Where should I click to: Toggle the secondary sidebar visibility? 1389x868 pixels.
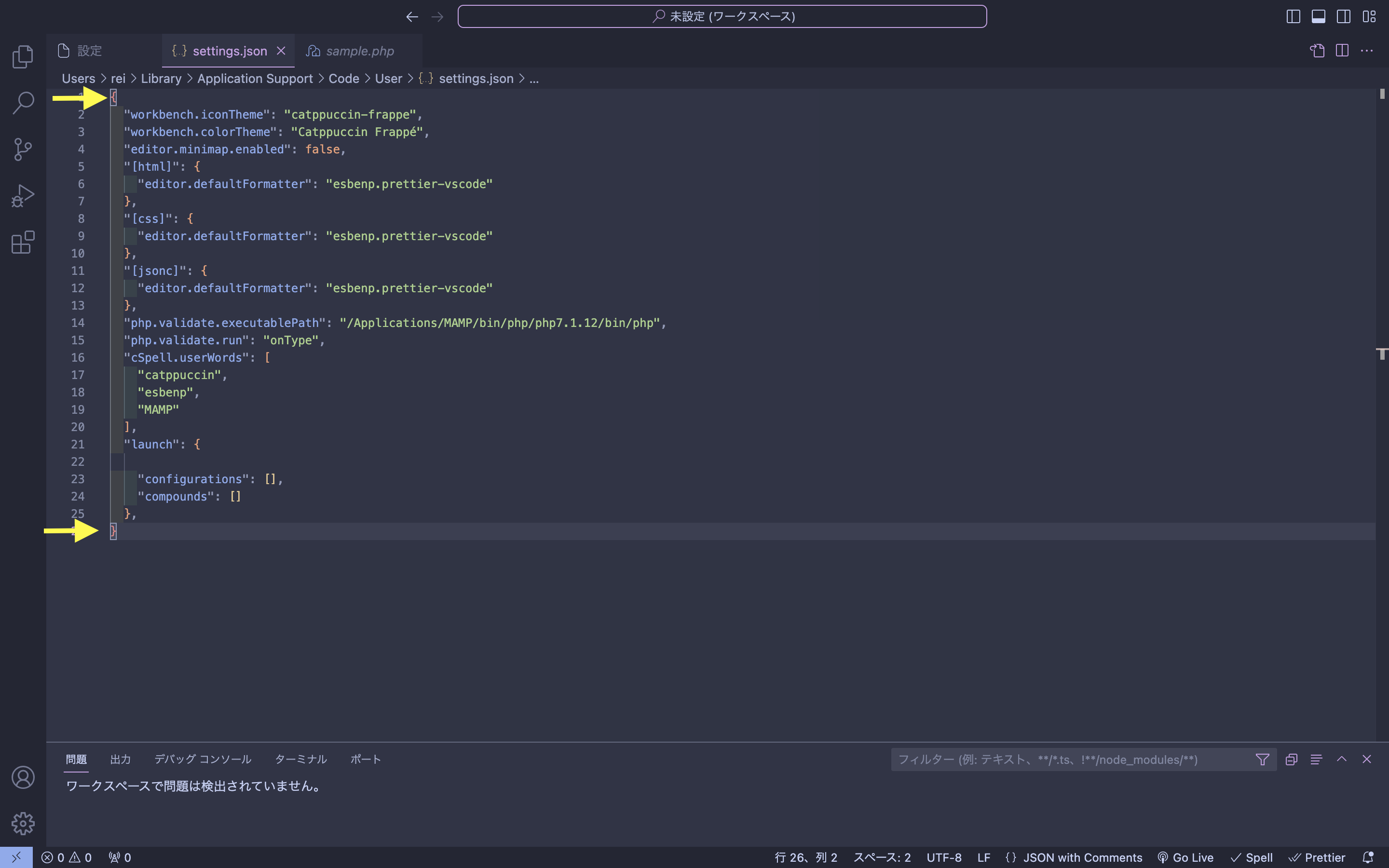pyautogui.click(x=1344, y=17)
